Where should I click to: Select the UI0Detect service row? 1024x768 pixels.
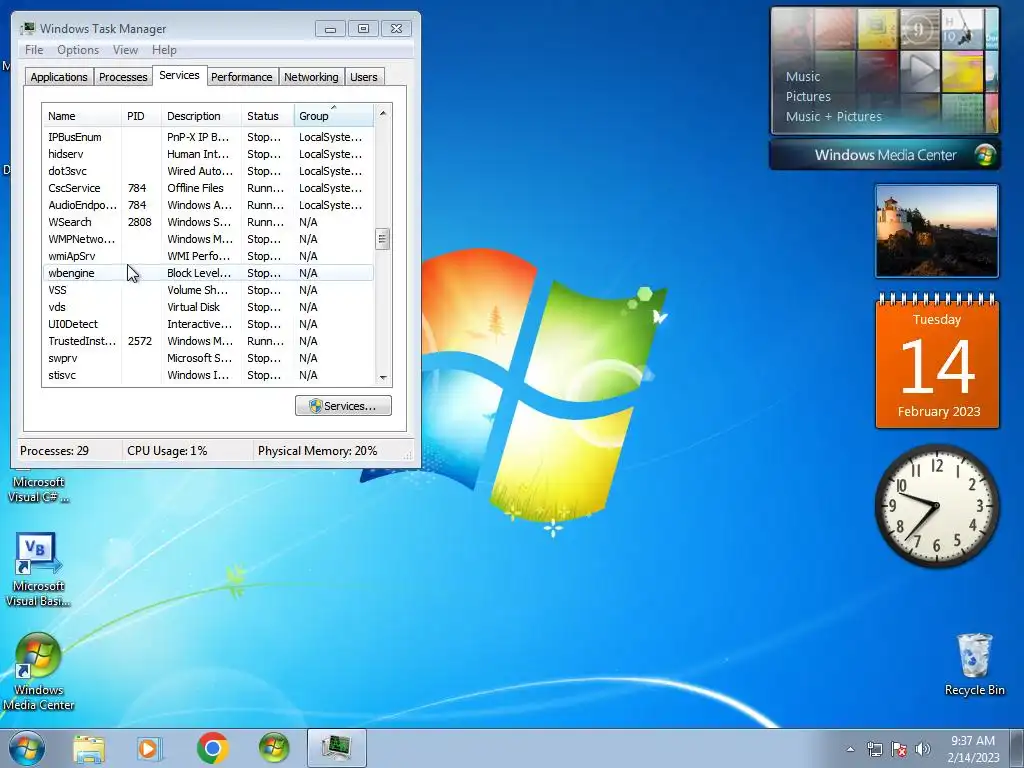click(208, 324)
